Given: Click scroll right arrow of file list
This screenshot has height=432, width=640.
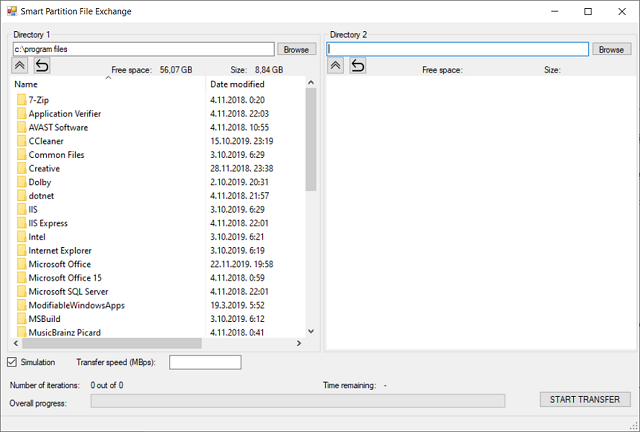Looking at the screenshot, I should pos(299,343).
